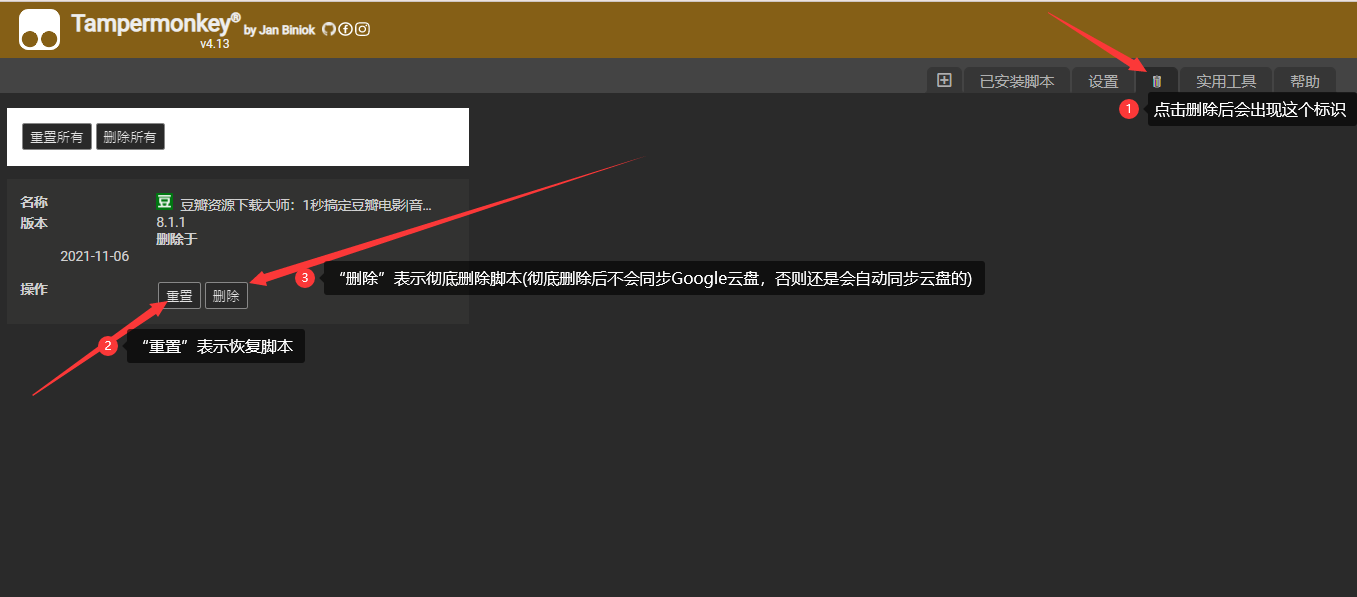Switch to the 设置 tab
This screenshot has width=1357, height=597.
click(1104, 82)
